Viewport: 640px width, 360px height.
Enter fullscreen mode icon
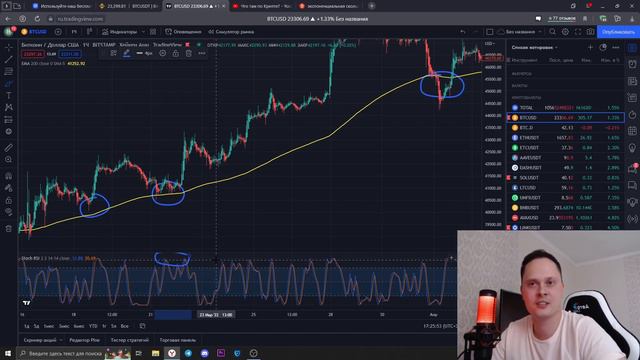[578, 32]
